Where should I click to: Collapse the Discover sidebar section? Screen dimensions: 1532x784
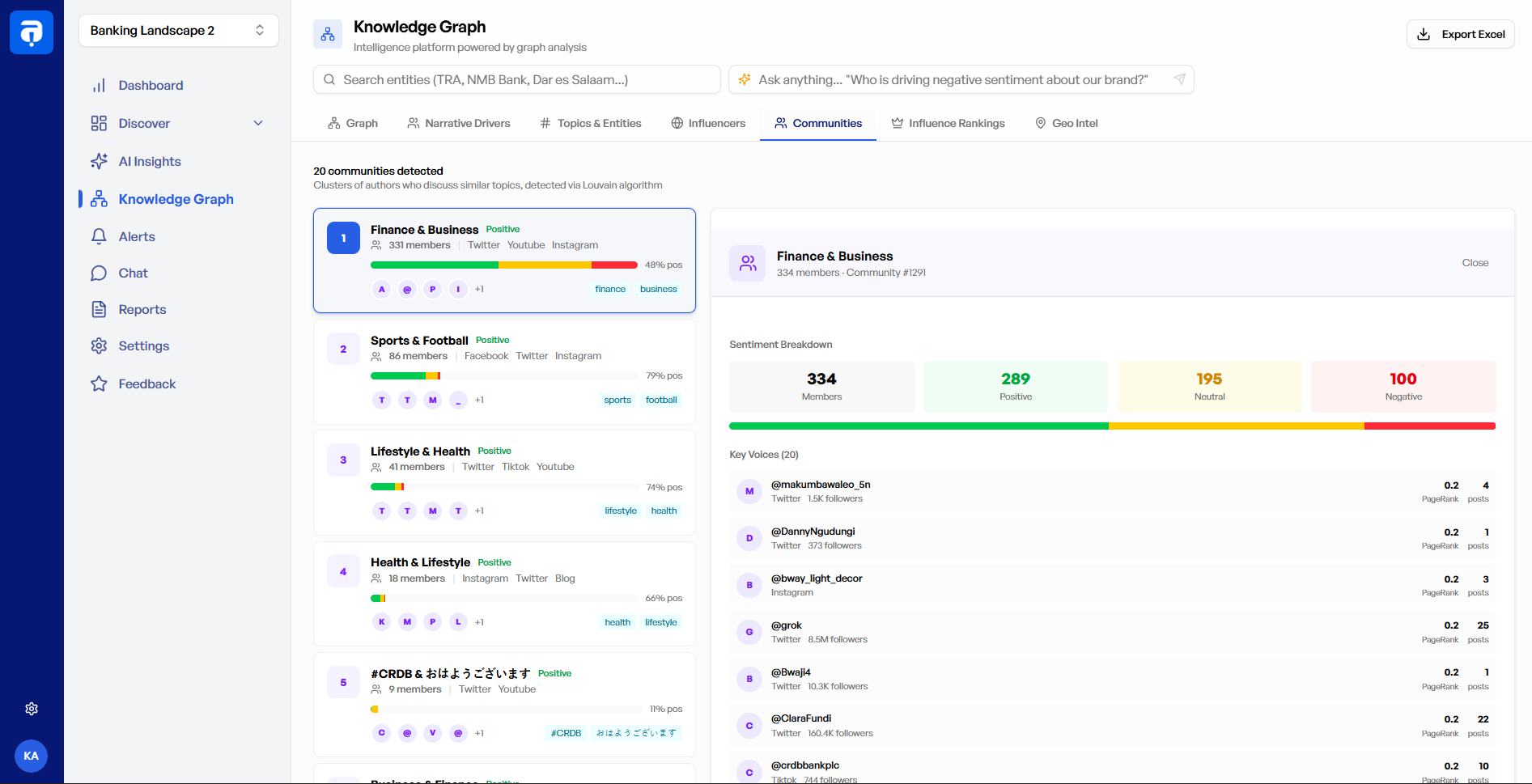tap(258, 123)
